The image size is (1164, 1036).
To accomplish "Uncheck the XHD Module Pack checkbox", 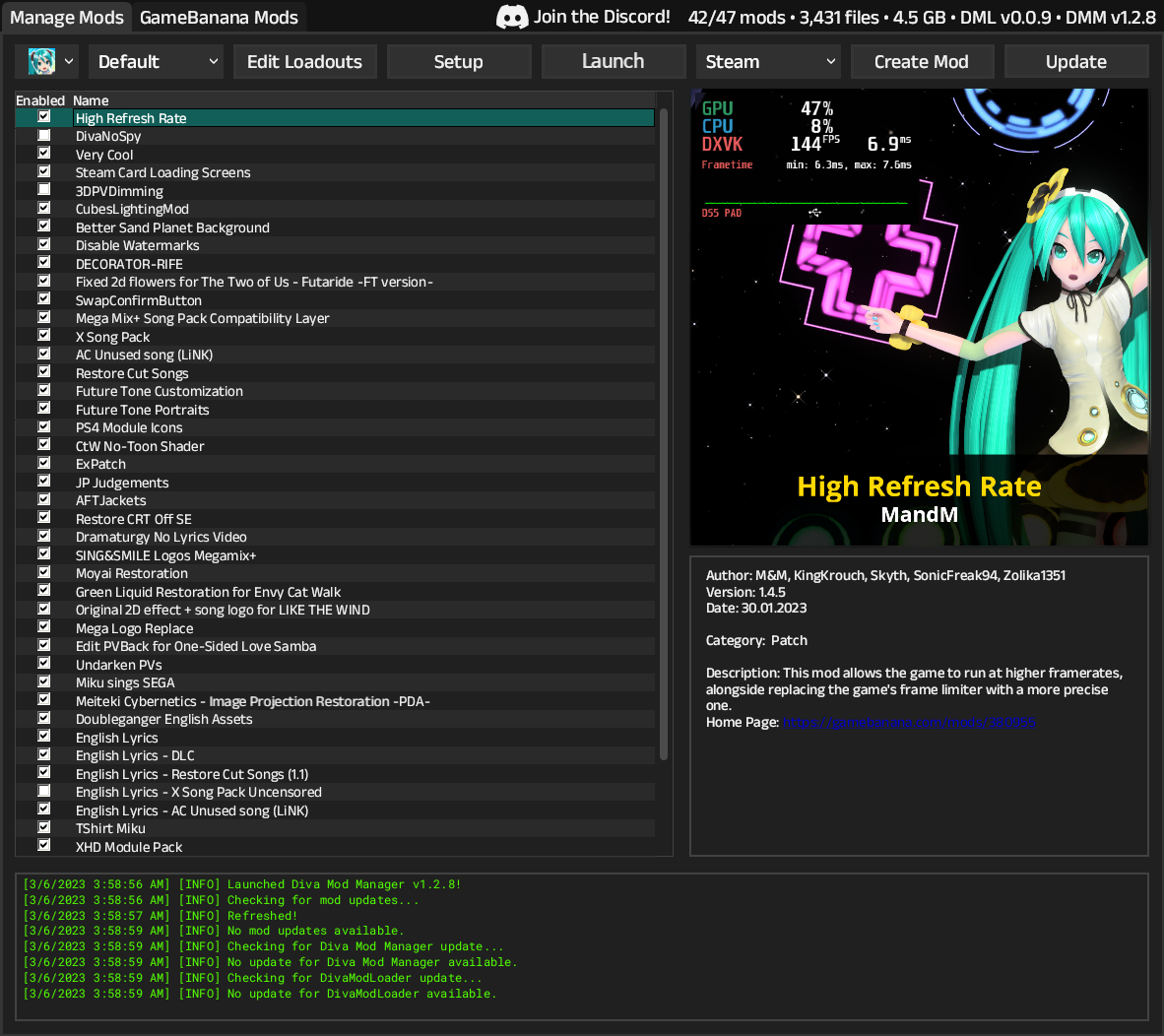I will [x=44, y=845].
